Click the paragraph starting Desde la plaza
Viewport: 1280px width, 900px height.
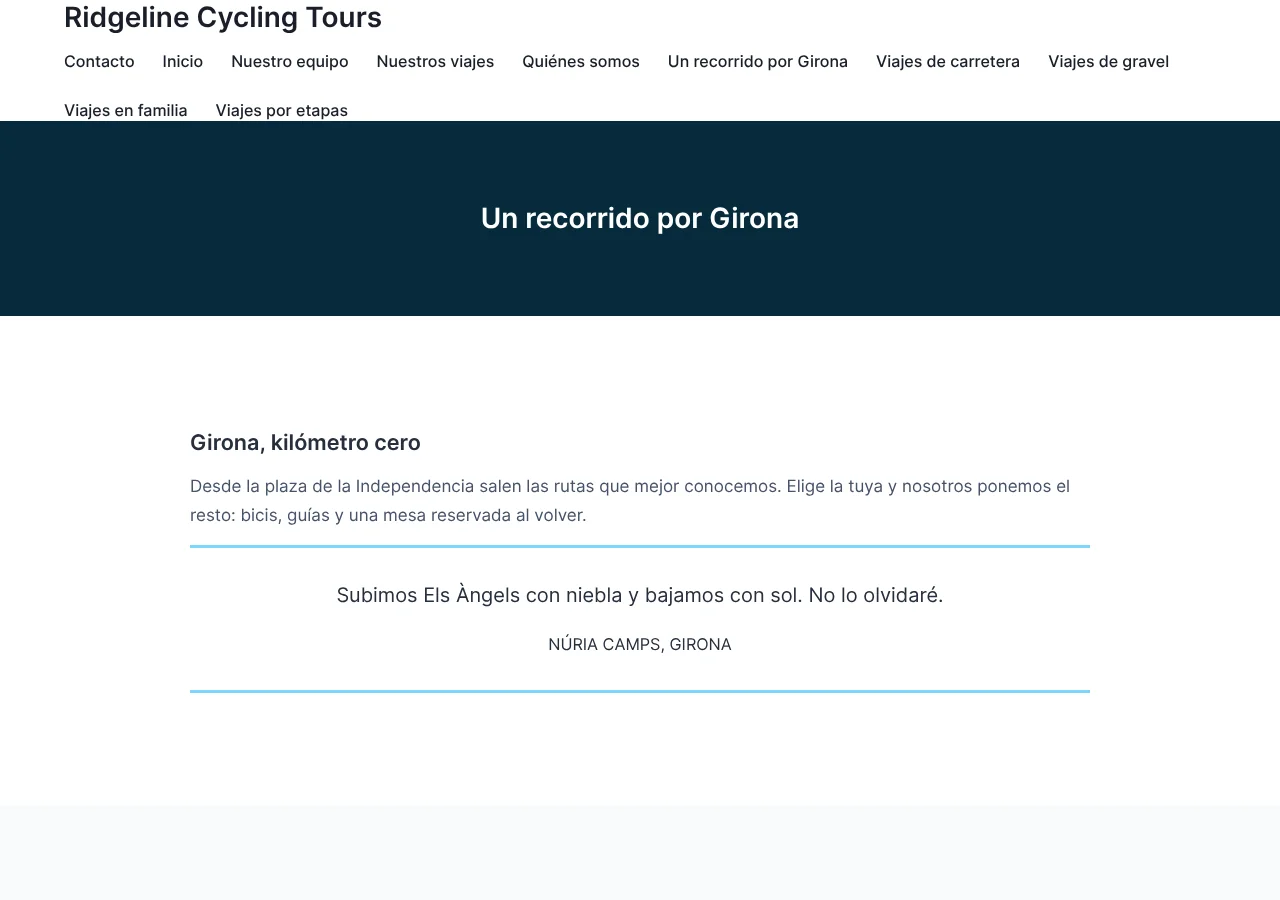pos(640,501)
